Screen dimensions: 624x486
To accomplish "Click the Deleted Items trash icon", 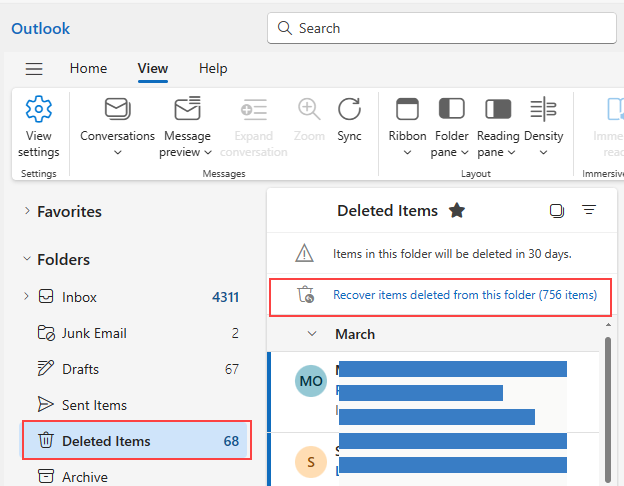I will click(x=46, y=440).
